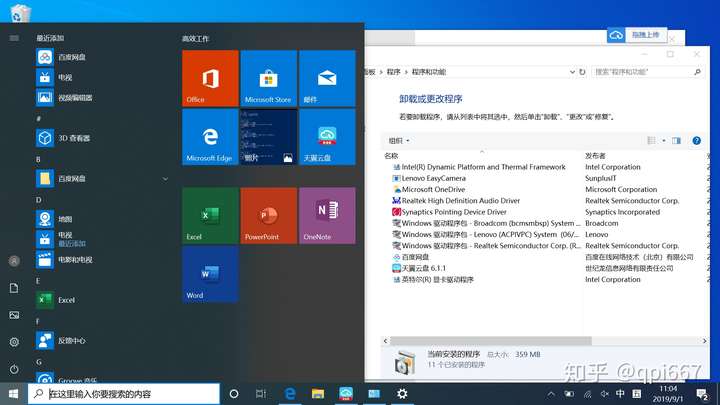The width and height of the screenshot is (720, 405).
Task: Open 组织 dropdown in Programs window
Action: pos(399,141)
